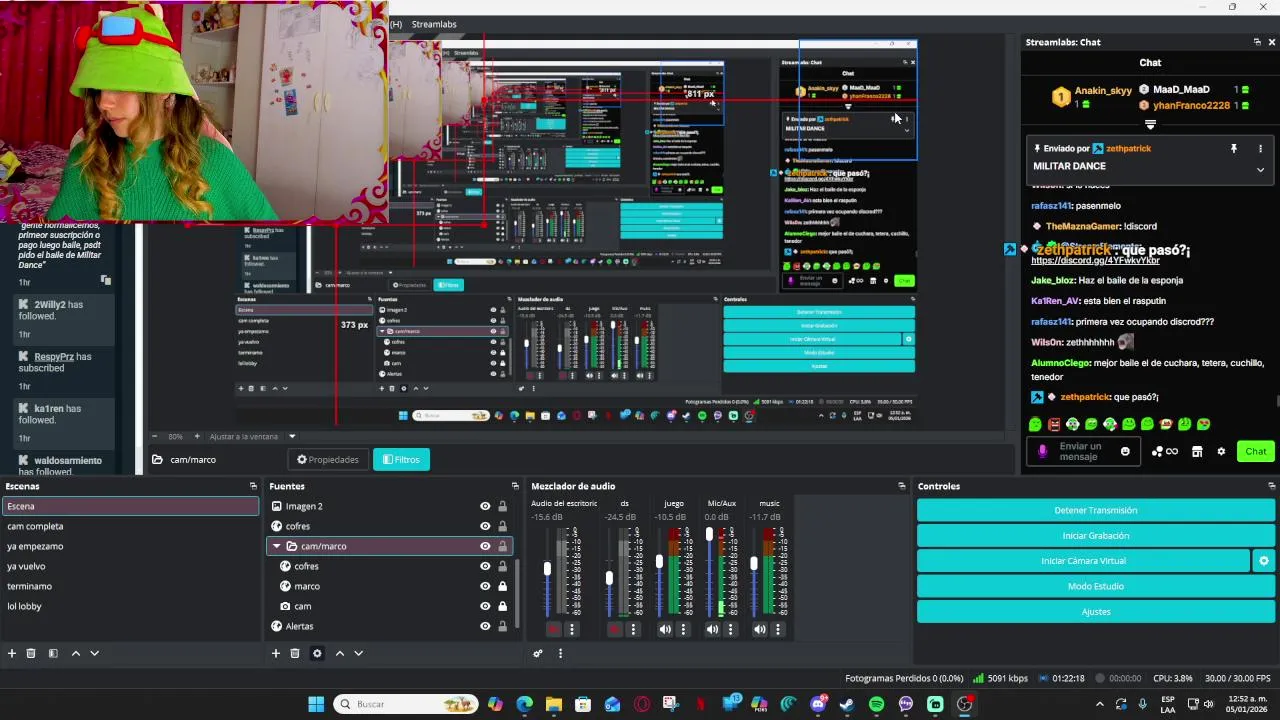
Task: Move the selected scene up
Action: (x=75, y=653)
